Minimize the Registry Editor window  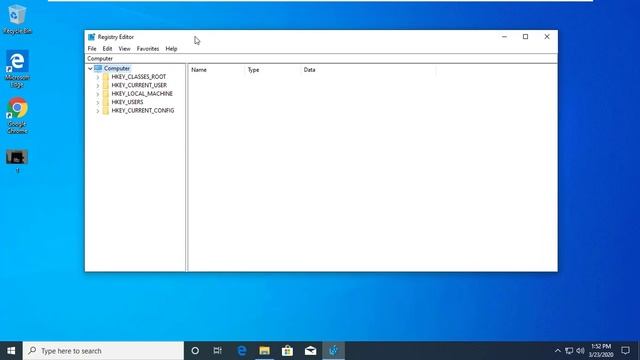click(x=504, y=37)
